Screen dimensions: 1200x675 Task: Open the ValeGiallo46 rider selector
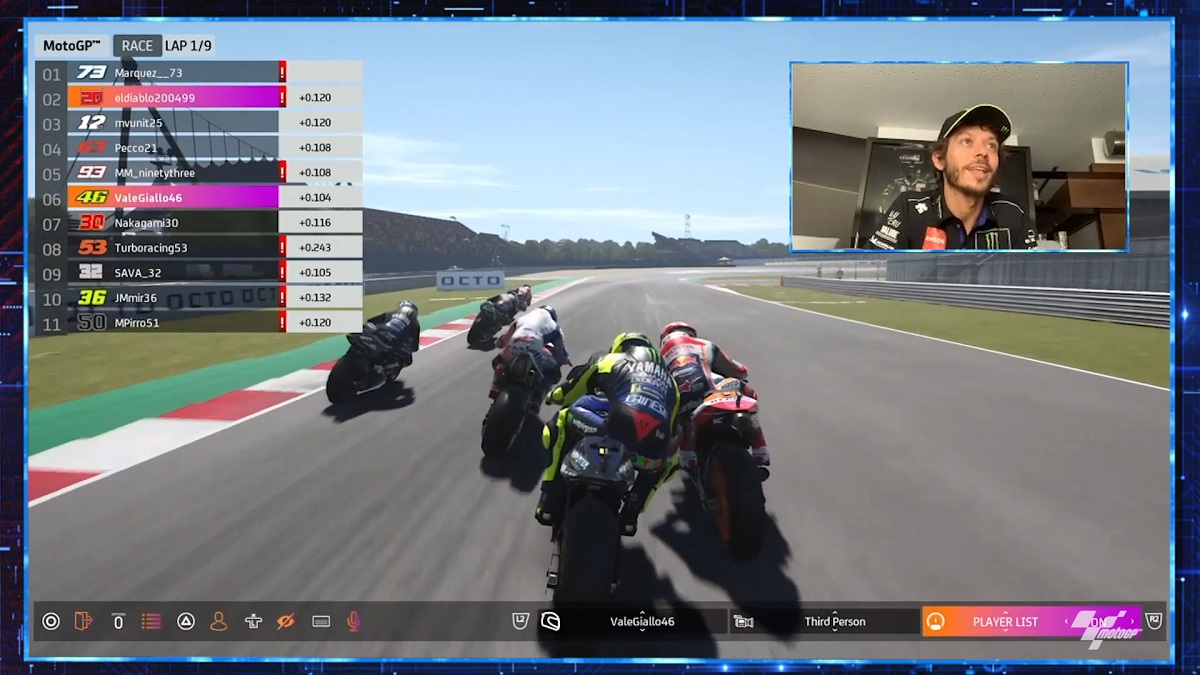tap(632, 621)
